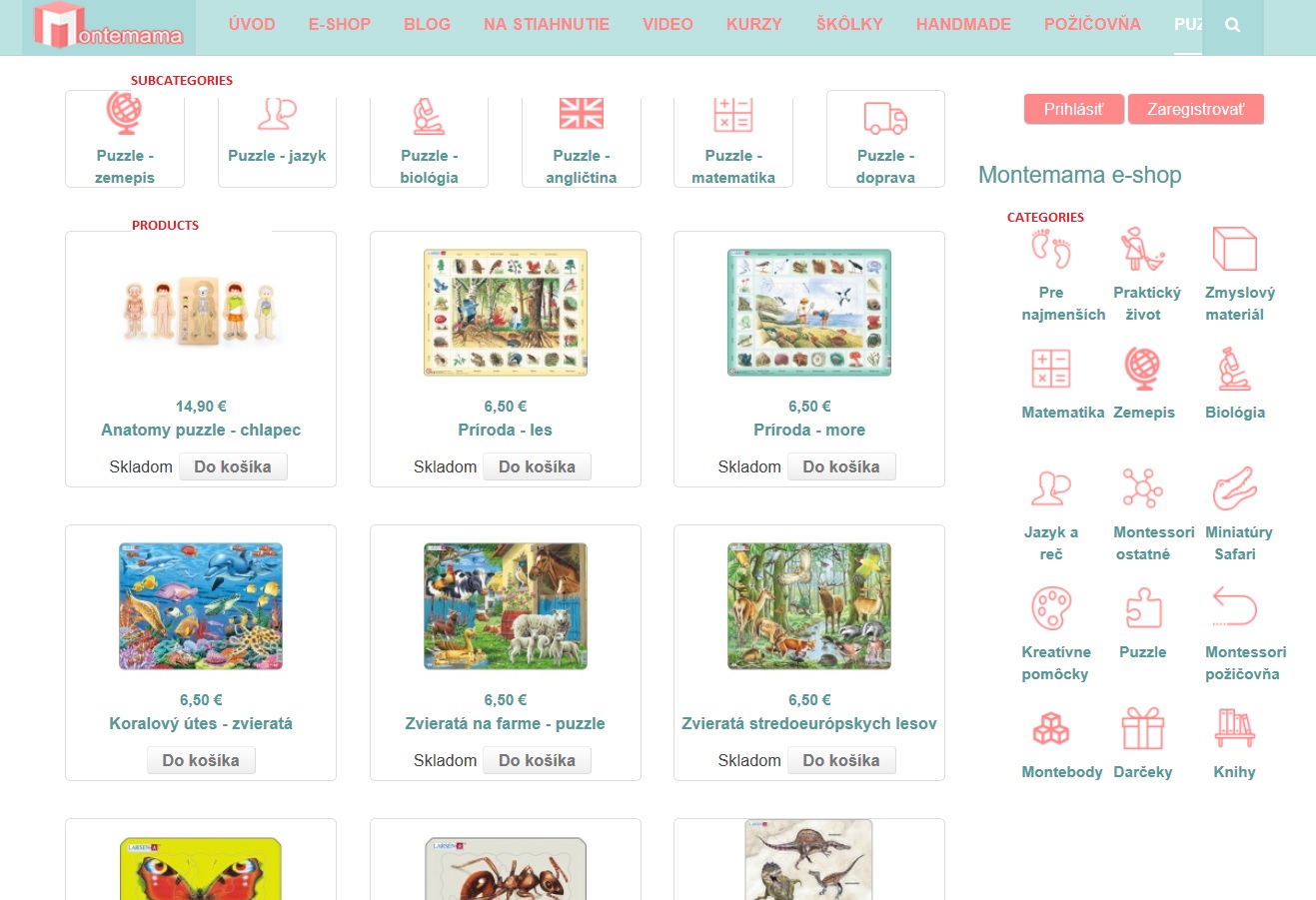Open the Matematika calculator icon in sidebar
The height and width of the screenshot is (900, 1316).
click(1051, 369)
